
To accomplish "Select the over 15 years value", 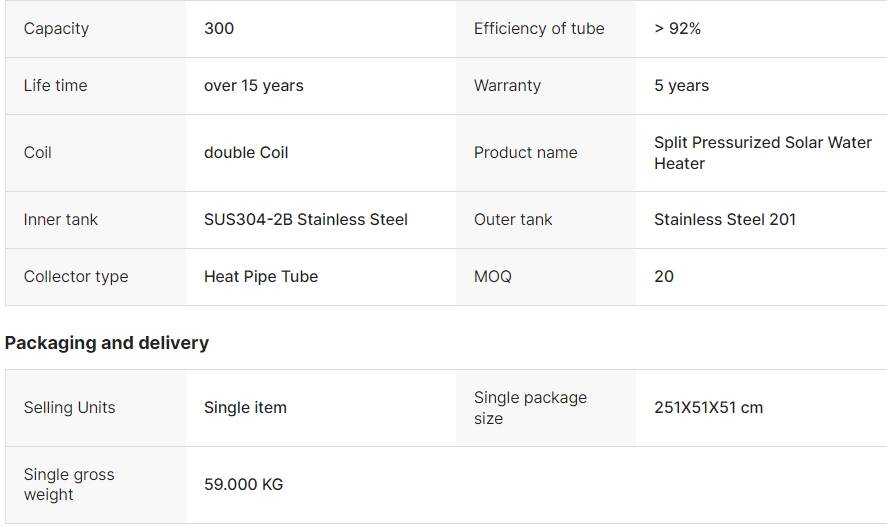I will [253, 86].
